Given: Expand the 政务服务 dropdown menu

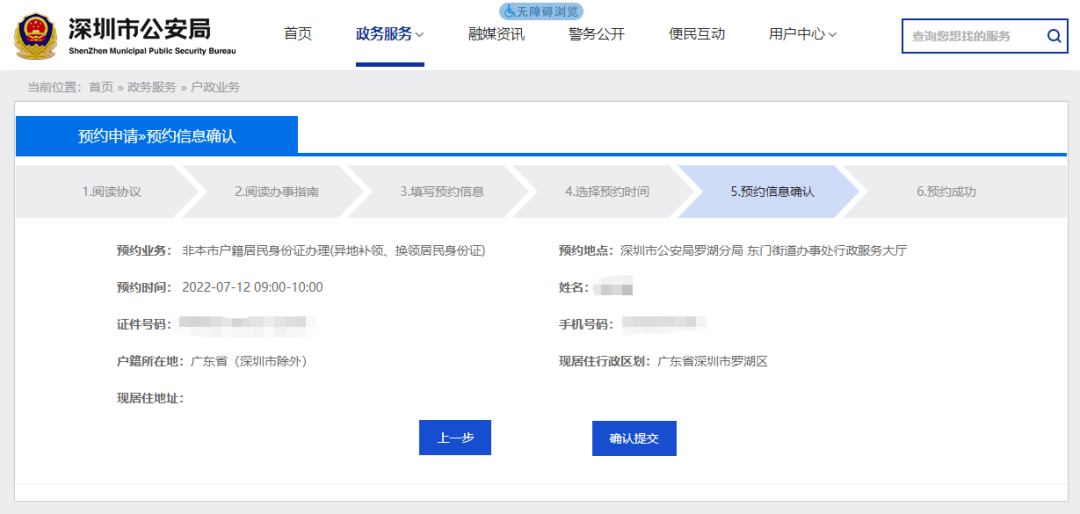Looking at the screenshot, I should (x=390, y=34).
